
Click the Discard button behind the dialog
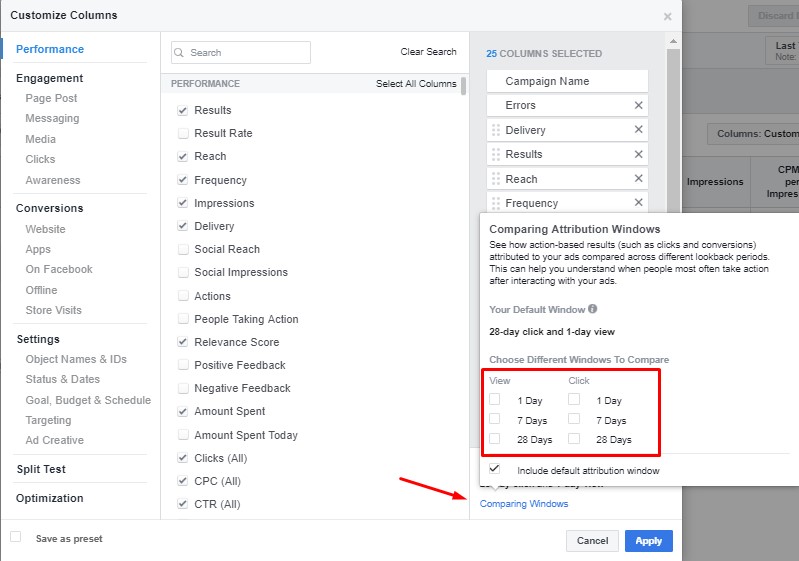774,16
